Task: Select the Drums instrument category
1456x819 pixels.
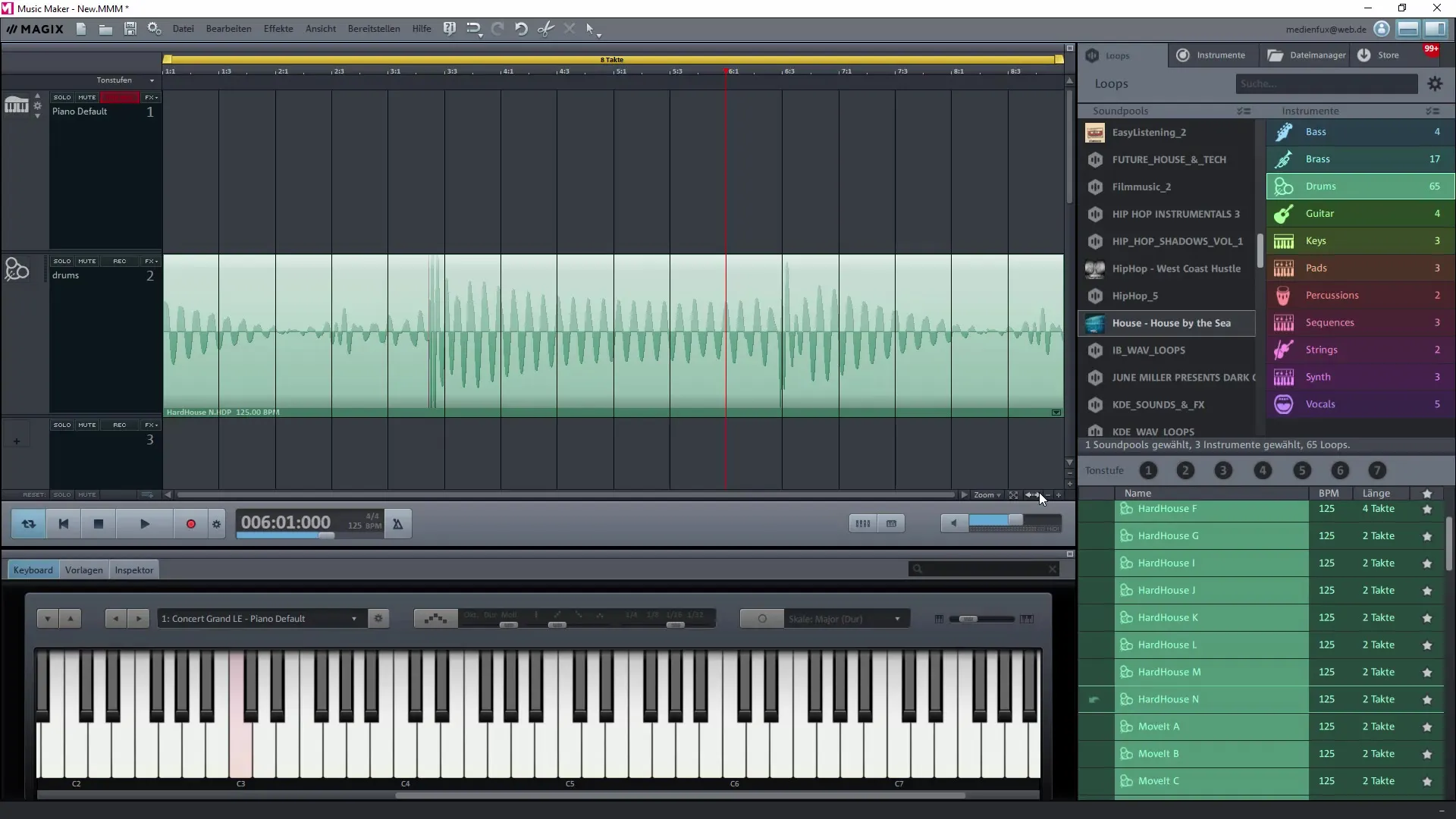Action: tap(1360, 187)
